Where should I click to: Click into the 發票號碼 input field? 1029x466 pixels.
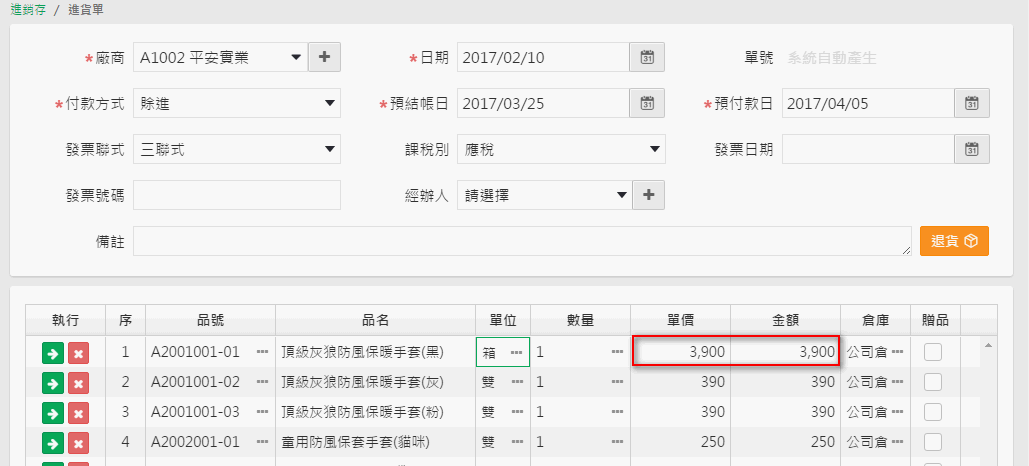[237, 195]
